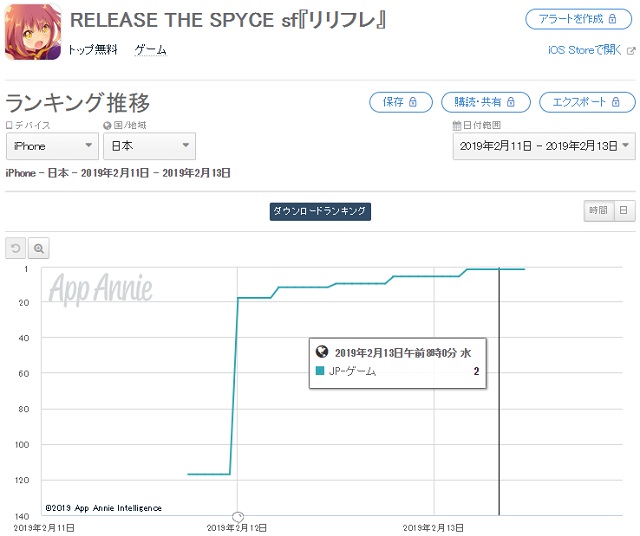
Task: Toggle JP-ゲーム series teal swatch
Action: pos(320,371)
